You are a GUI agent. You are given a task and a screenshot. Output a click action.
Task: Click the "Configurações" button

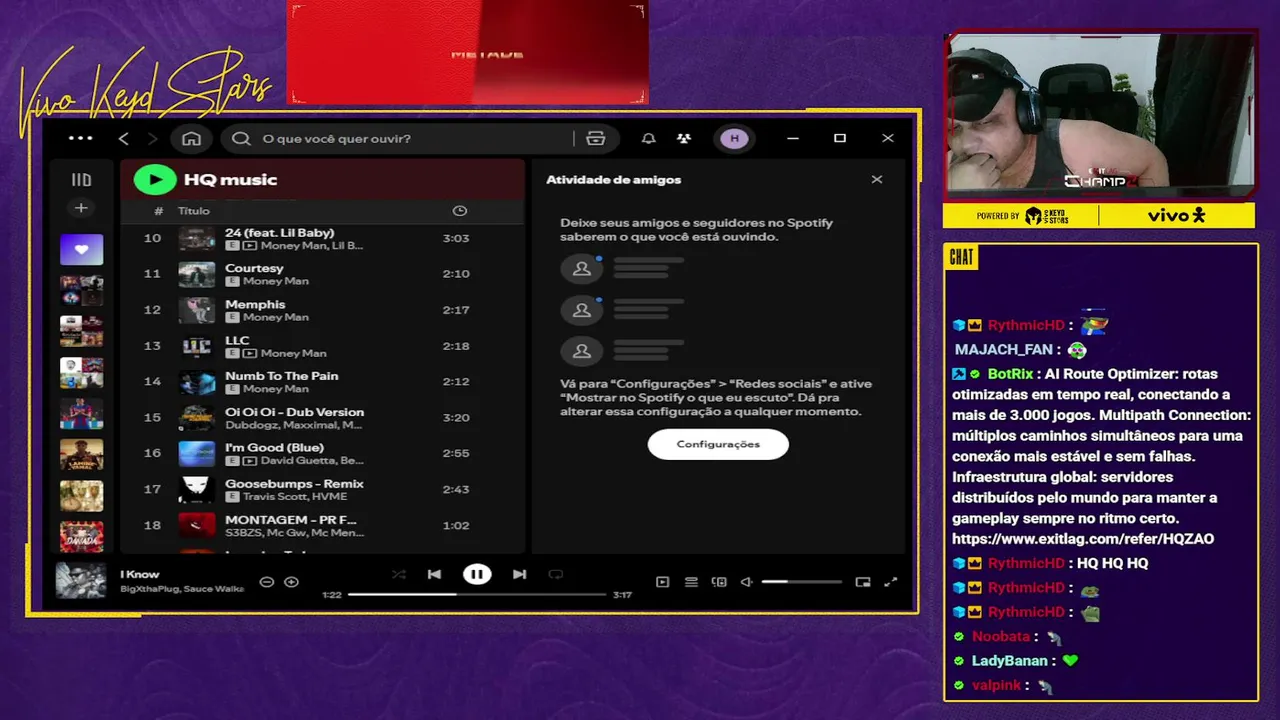tap(718, 444)
